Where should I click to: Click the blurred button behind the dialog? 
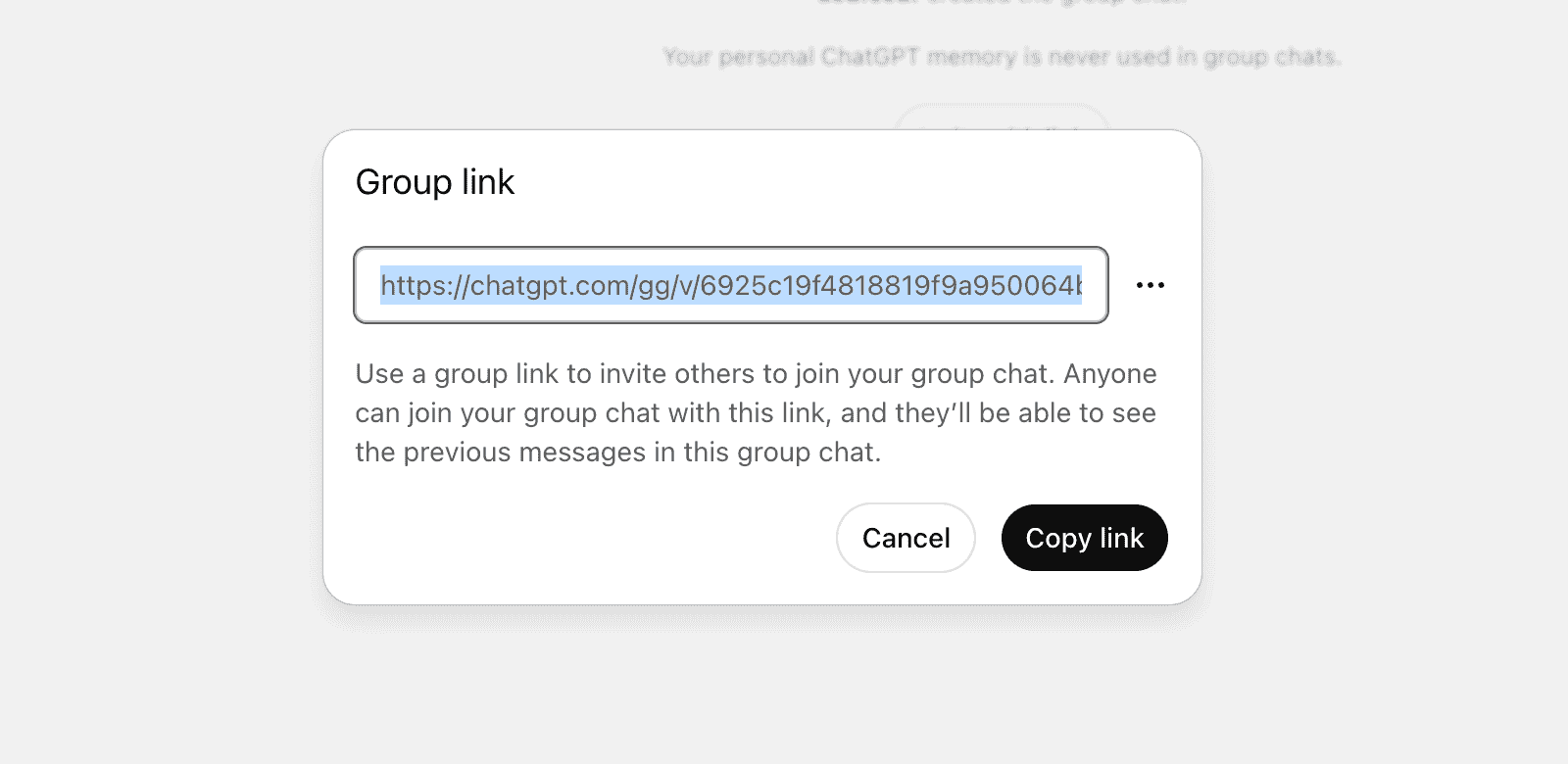[x=1001, y=119]
